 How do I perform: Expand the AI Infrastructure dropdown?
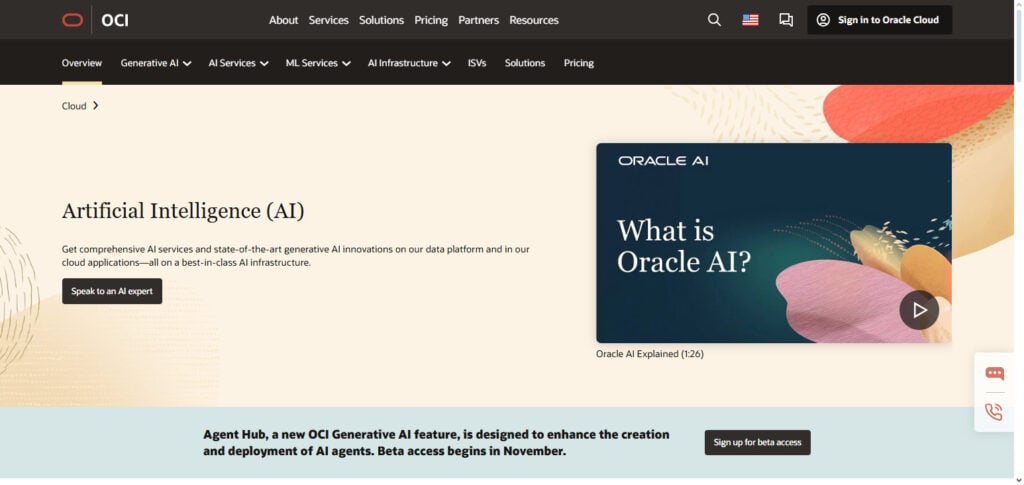409,63
